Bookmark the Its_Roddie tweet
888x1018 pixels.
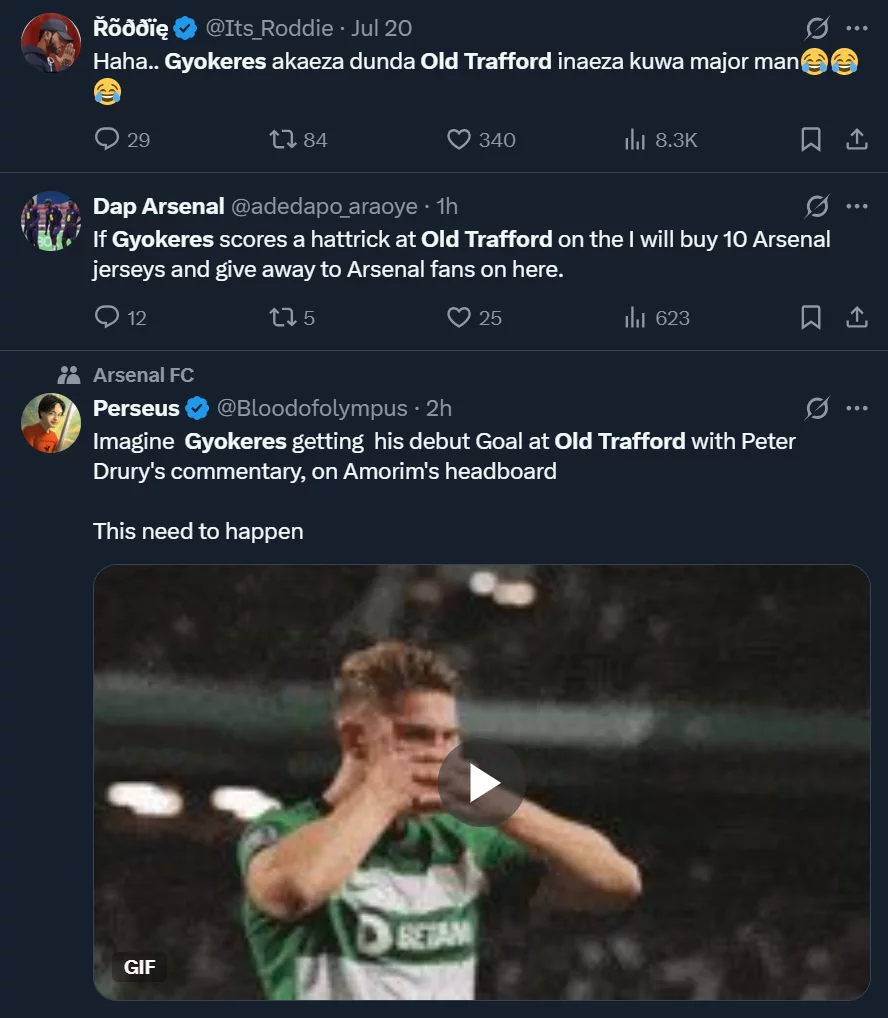(x=811, y=140)
